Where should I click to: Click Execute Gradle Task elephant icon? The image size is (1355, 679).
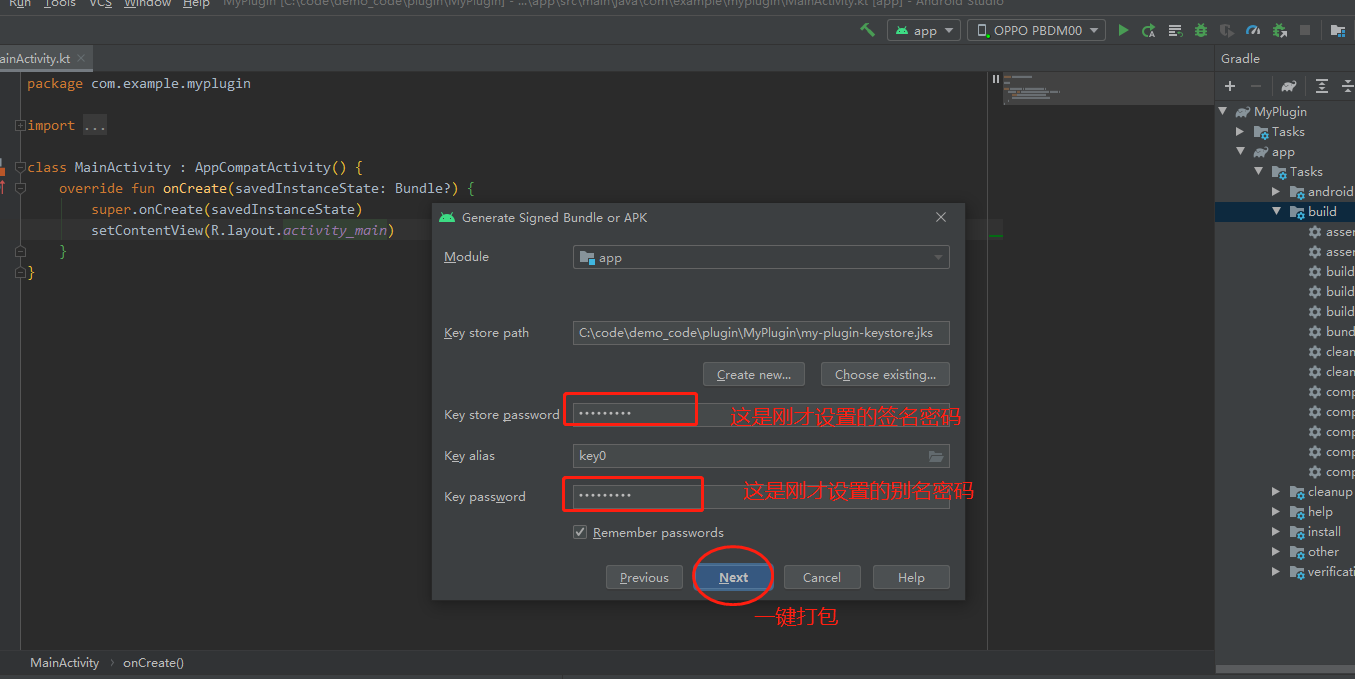tap(1289, 86)
